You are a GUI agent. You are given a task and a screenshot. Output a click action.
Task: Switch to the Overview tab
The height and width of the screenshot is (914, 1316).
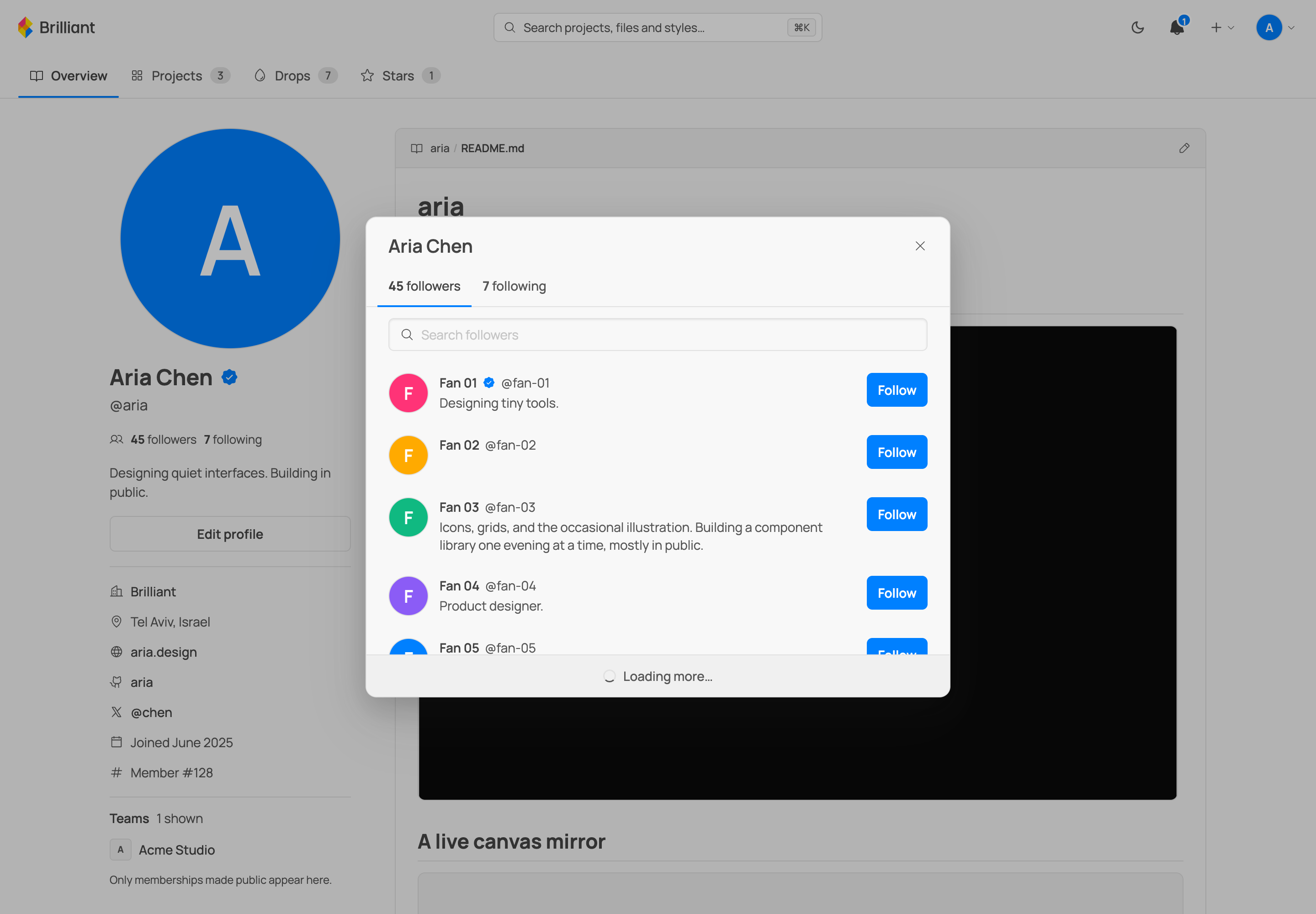tap(68, 75)
